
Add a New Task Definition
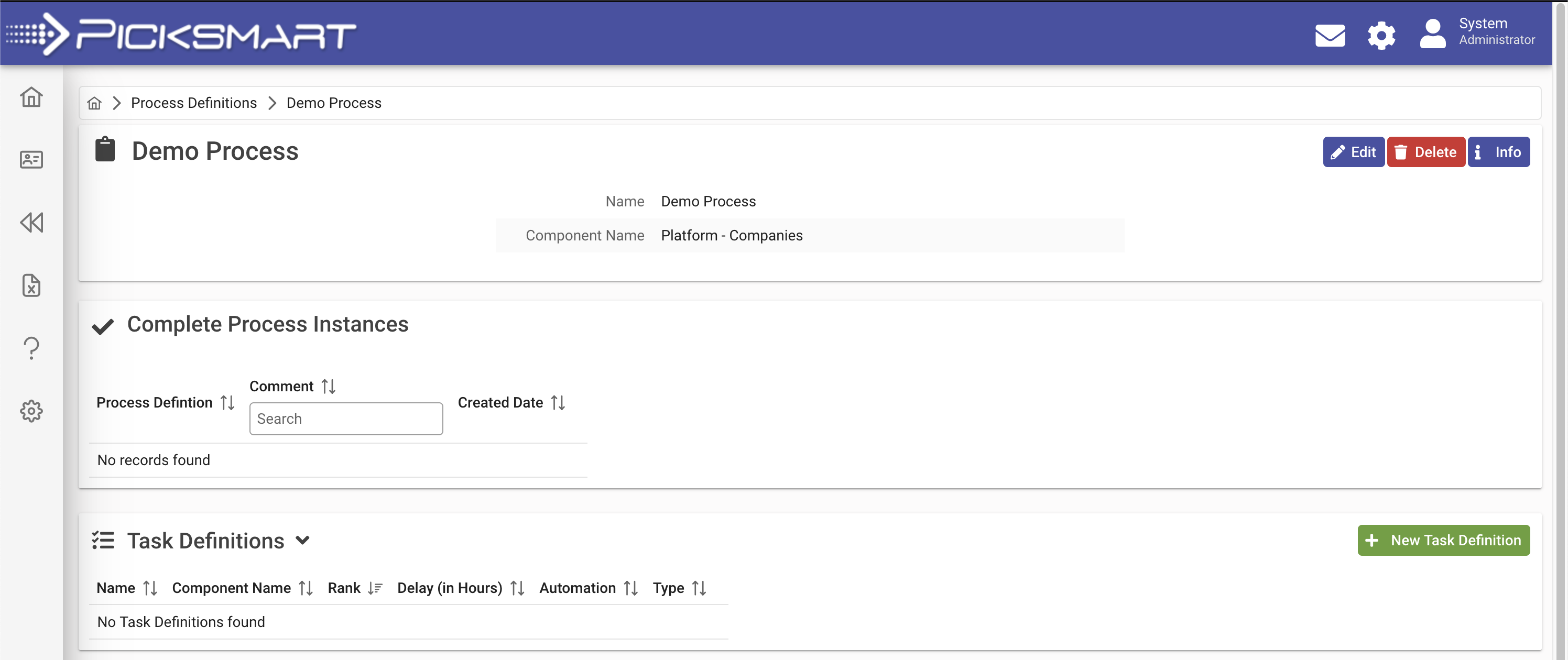pyautogui.click(x=1443, y=540)
